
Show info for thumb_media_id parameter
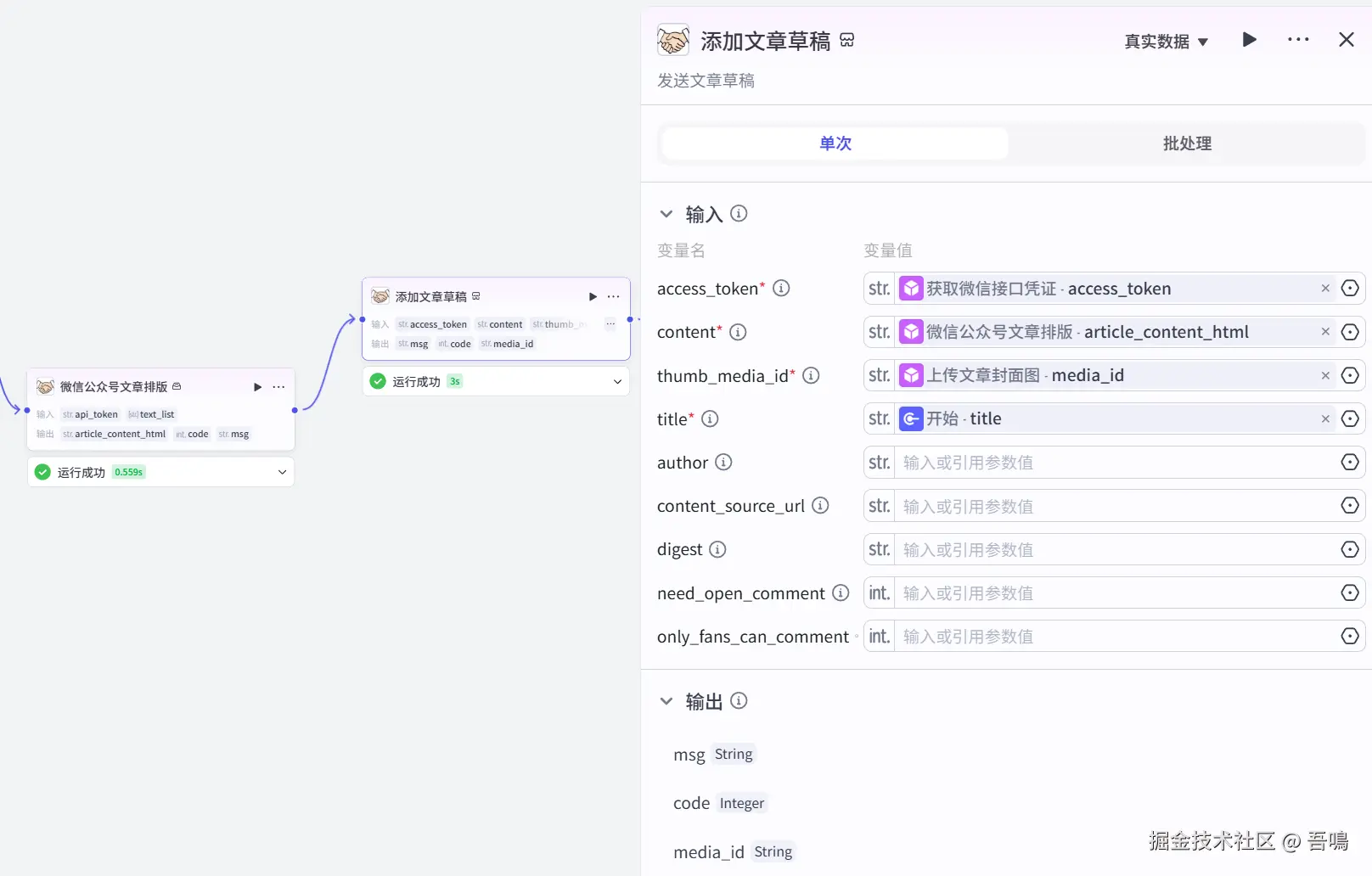pyautogui.click(x=812, y=375)
